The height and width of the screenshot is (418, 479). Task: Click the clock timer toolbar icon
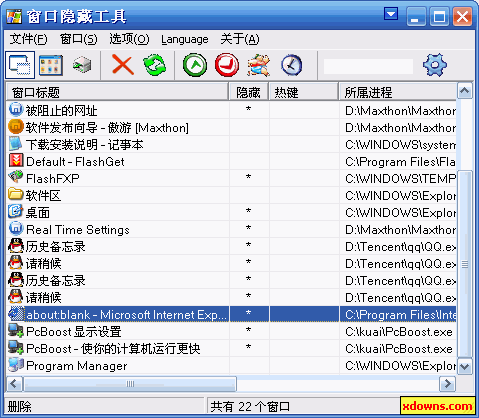(291, 65)
